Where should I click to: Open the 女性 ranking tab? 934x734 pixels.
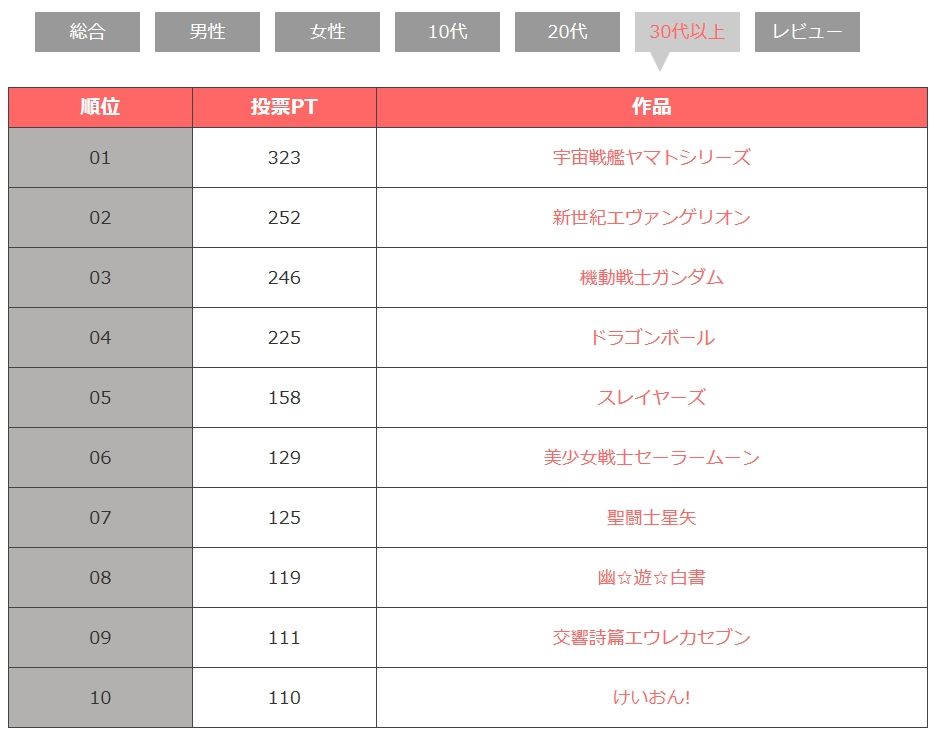[x=327, y=32]
